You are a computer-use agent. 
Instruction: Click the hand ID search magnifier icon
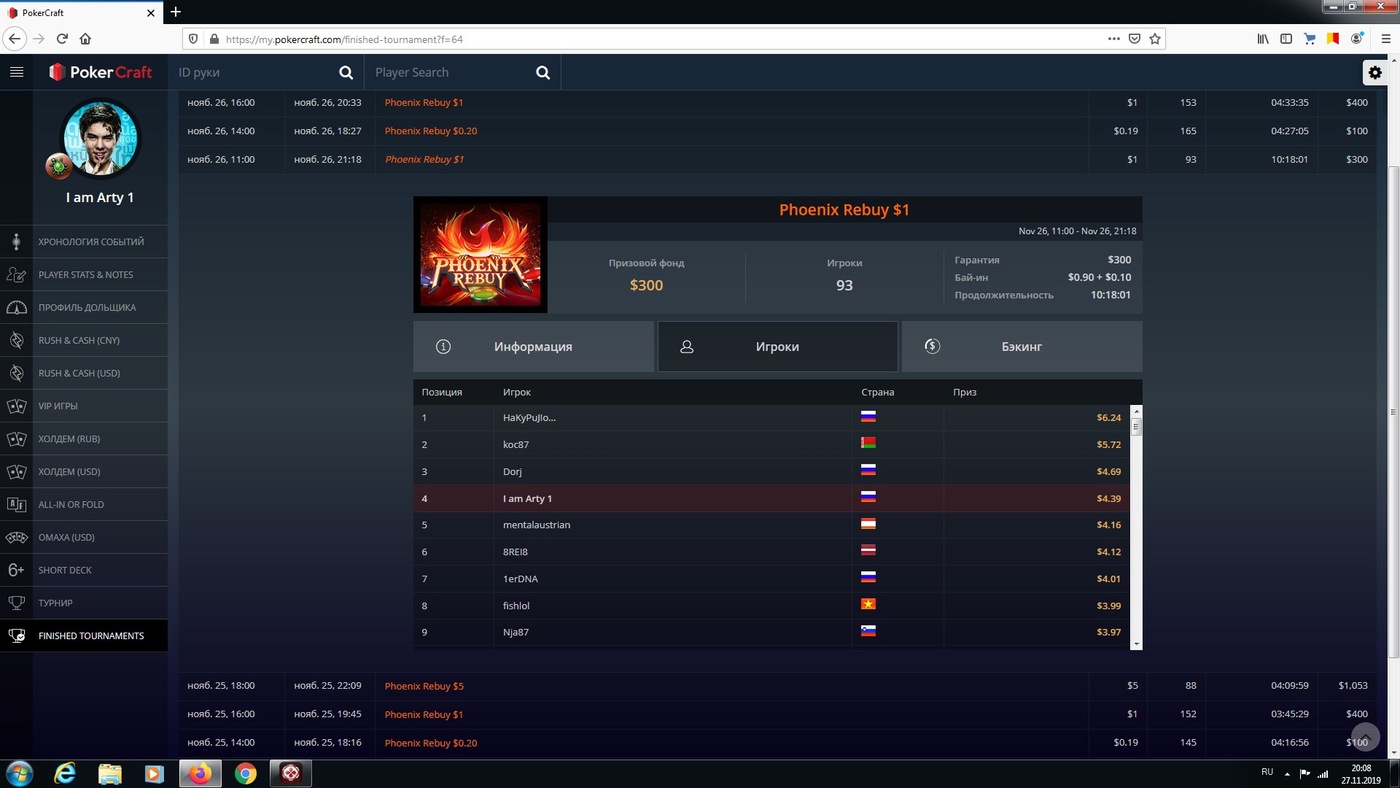pyautogui.click(x=346, y=73)
